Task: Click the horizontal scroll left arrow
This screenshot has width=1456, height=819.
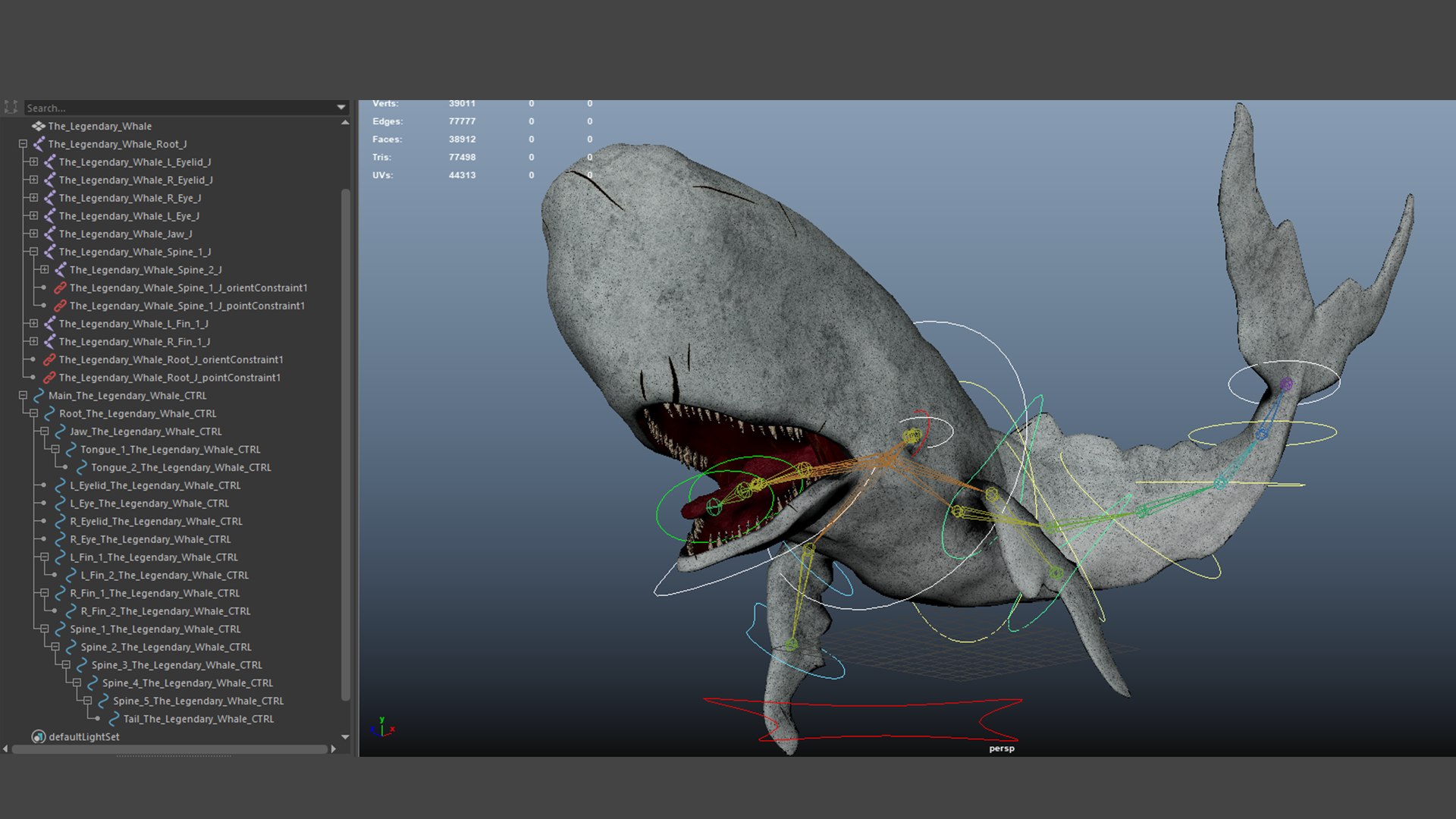Action: [6, 749]
